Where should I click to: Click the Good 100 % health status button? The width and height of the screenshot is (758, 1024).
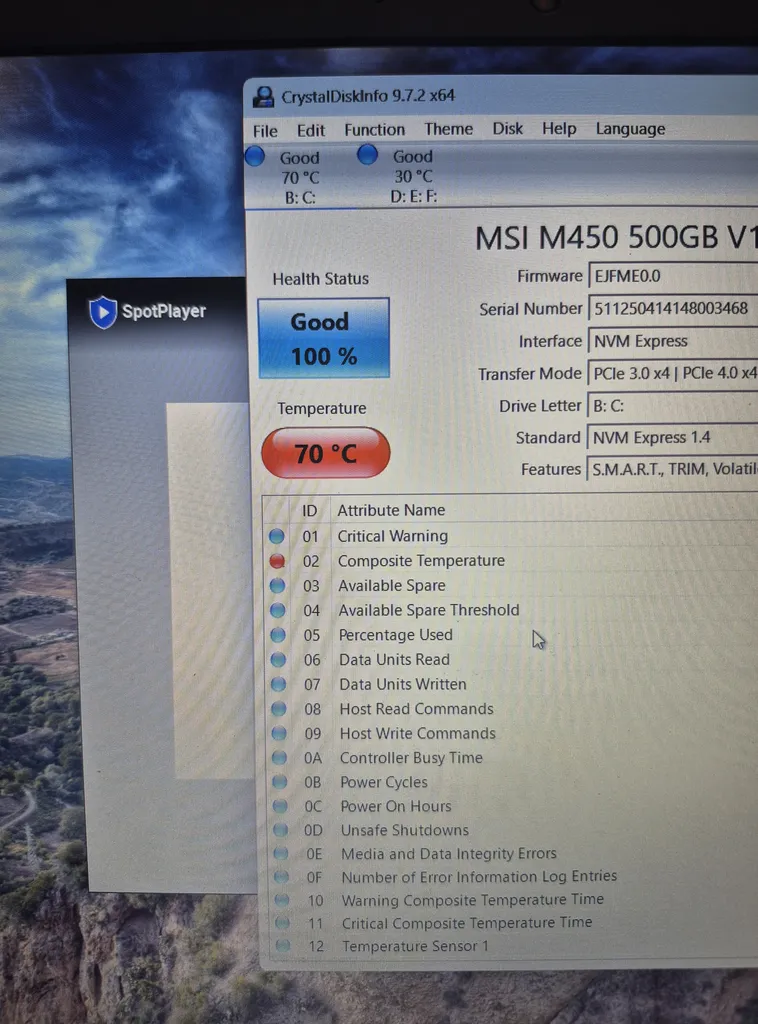pos(323,338)
